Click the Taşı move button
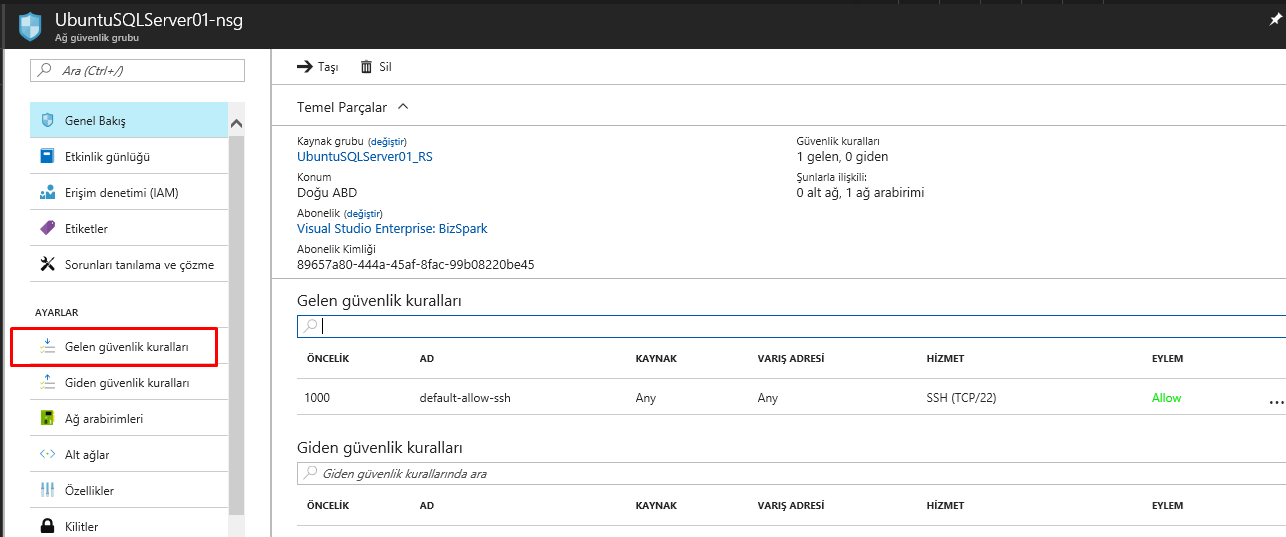This screenshot has width=1286, height=537. [317, 67]
